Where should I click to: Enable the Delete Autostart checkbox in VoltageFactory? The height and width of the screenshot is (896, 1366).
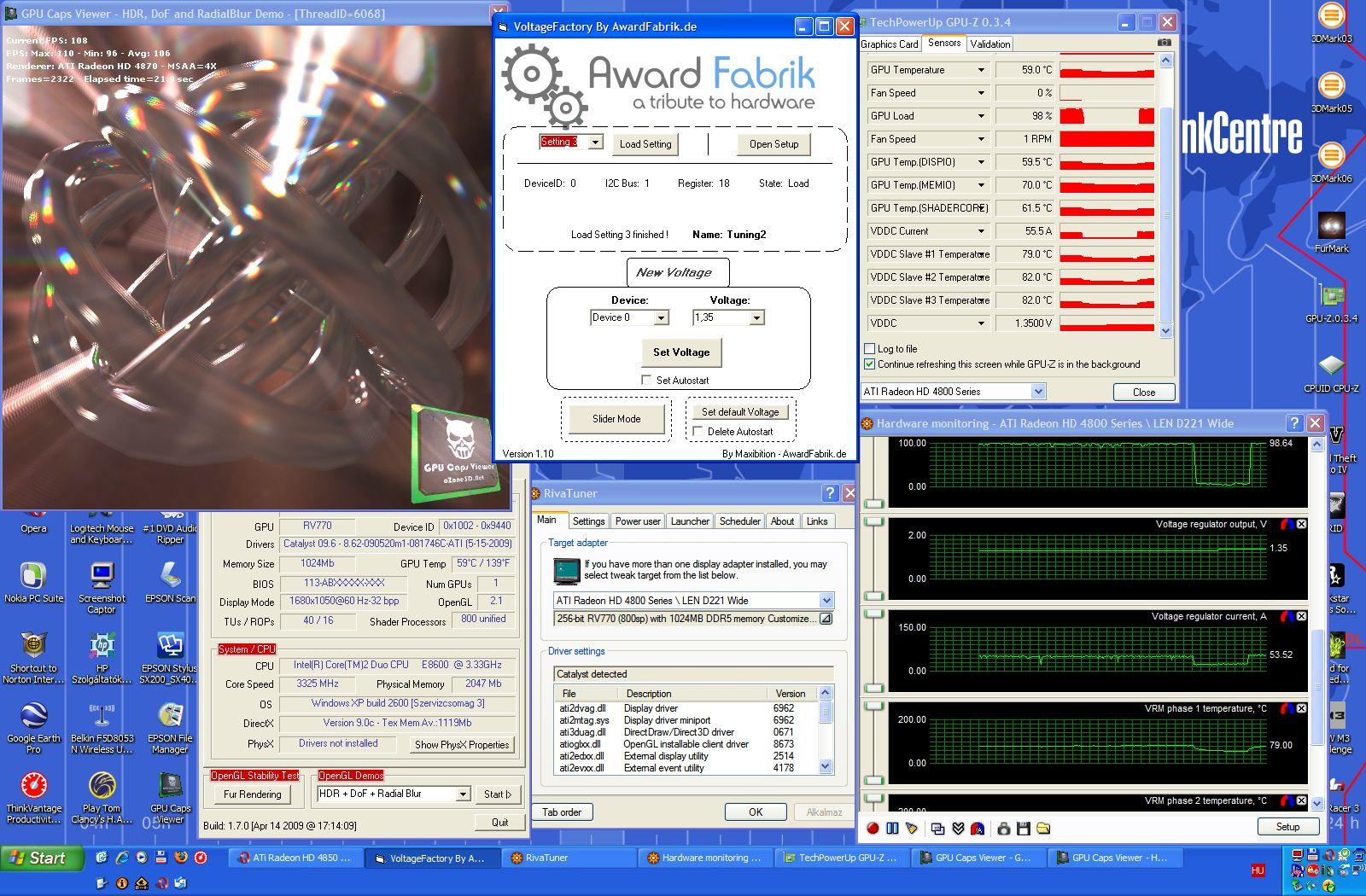(x=698, y=431)
